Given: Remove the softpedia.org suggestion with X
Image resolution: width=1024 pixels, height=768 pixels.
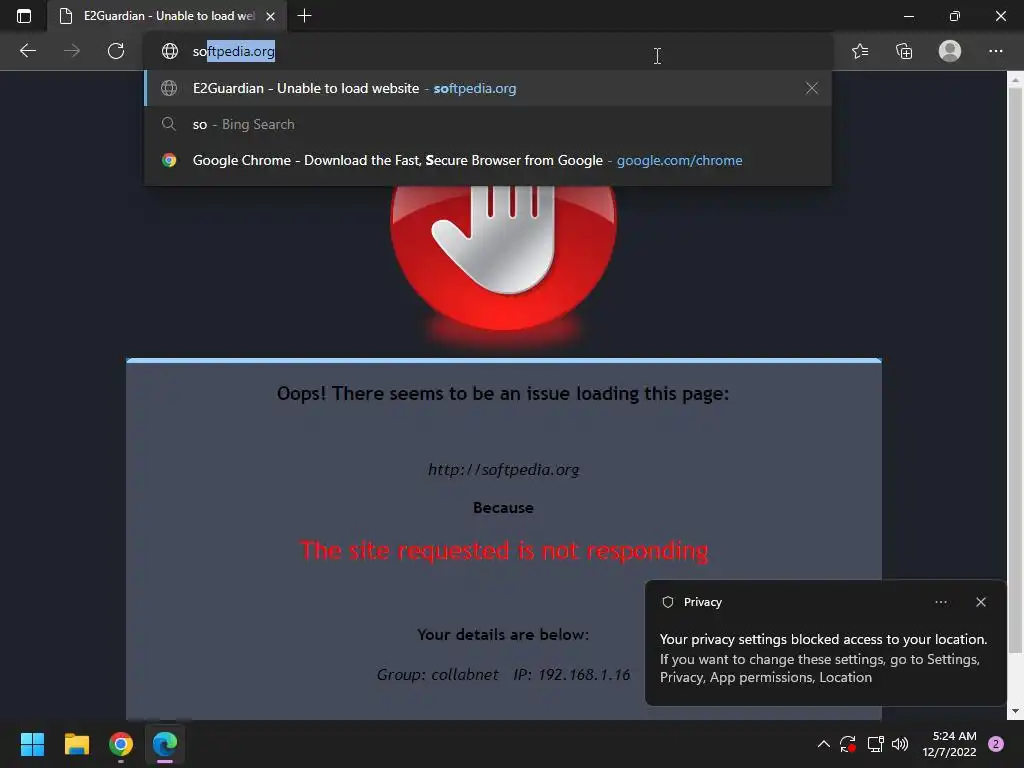Looking at the screenshot, I should [x=812, y=88].
